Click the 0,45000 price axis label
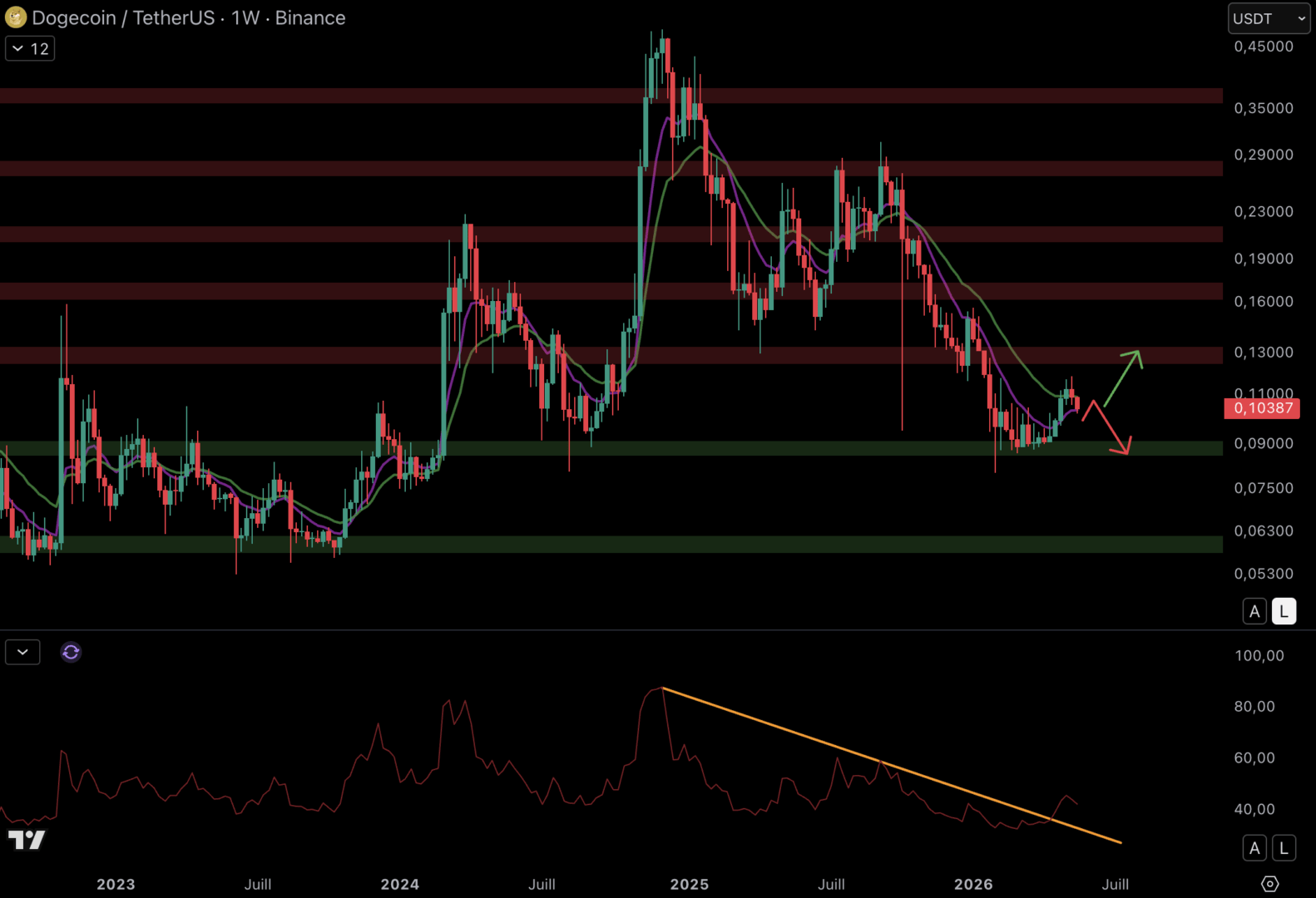 [x=1264, y=47]
